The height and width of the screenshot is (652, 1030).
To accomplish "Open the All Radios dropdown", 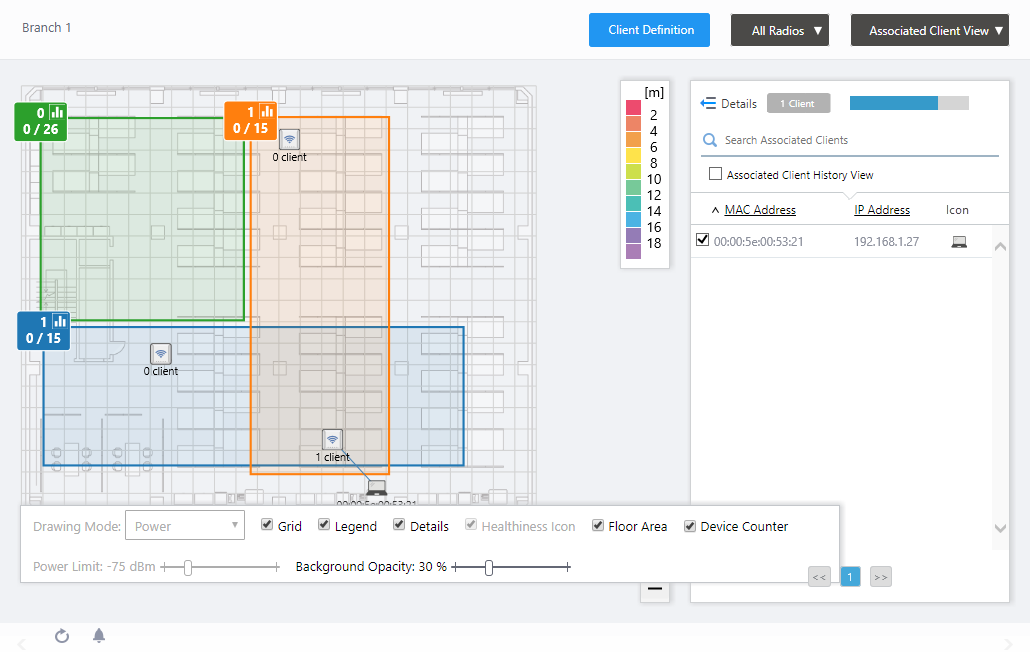I will tap(780, 30).
